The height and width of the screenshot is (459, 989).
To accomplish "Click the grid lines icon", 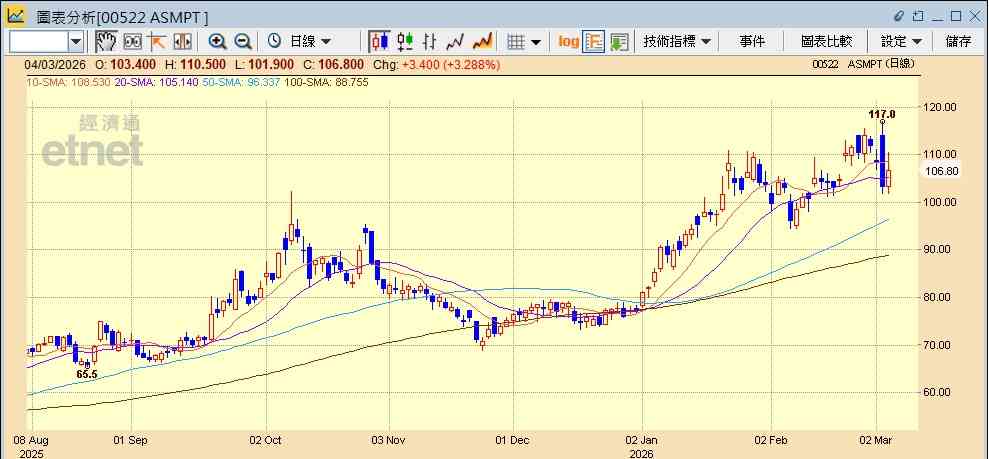I will tap(517, 42).
